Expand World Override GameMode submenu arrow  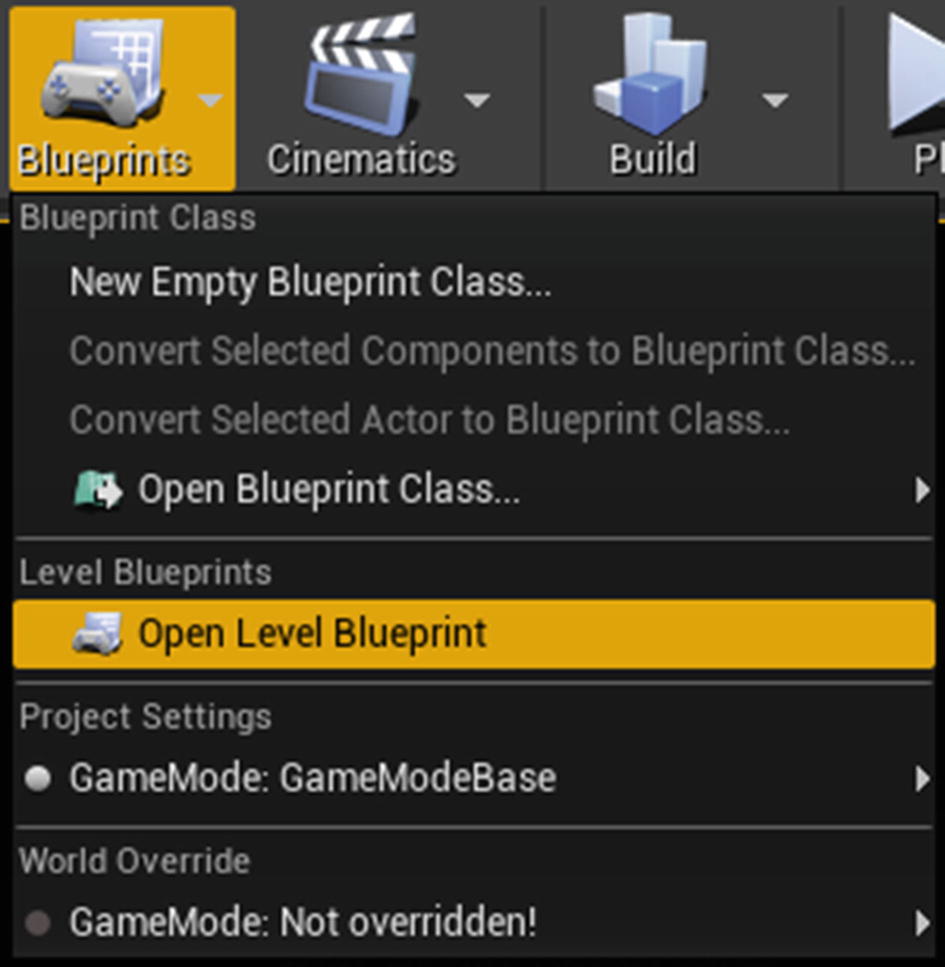point(922,923)
